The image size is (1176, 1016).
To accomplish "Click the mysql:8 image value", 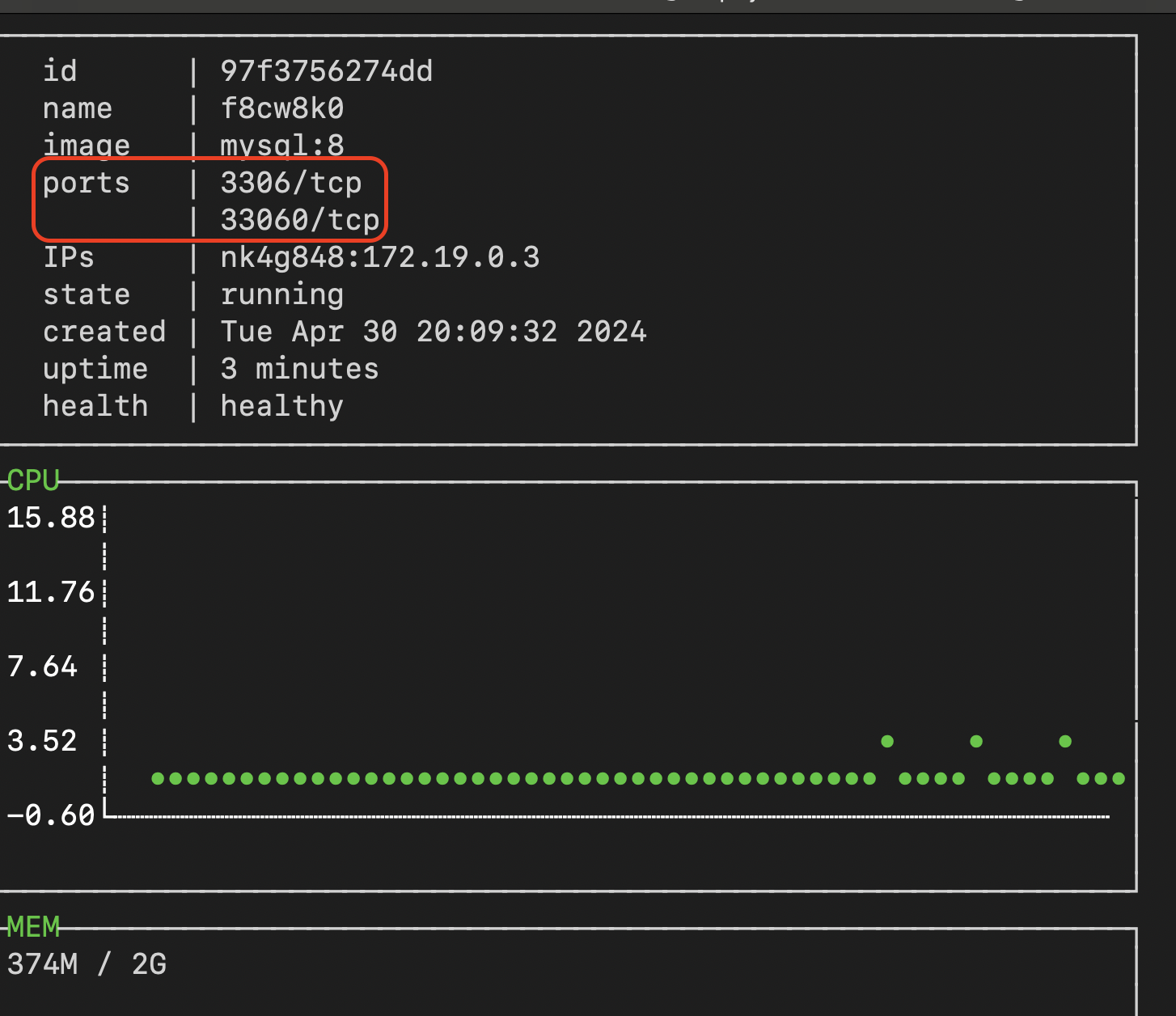I will tap(281, 146).
